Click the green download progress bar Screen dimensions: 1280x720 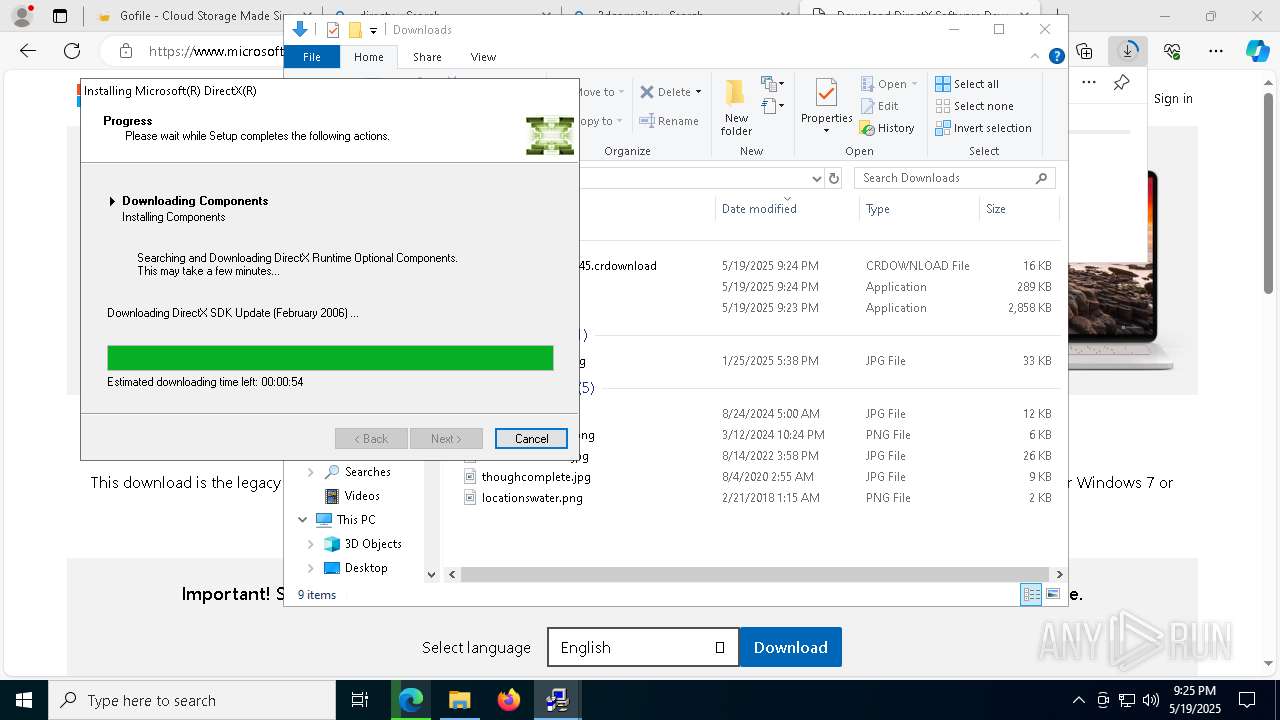(x=330, y=358)
